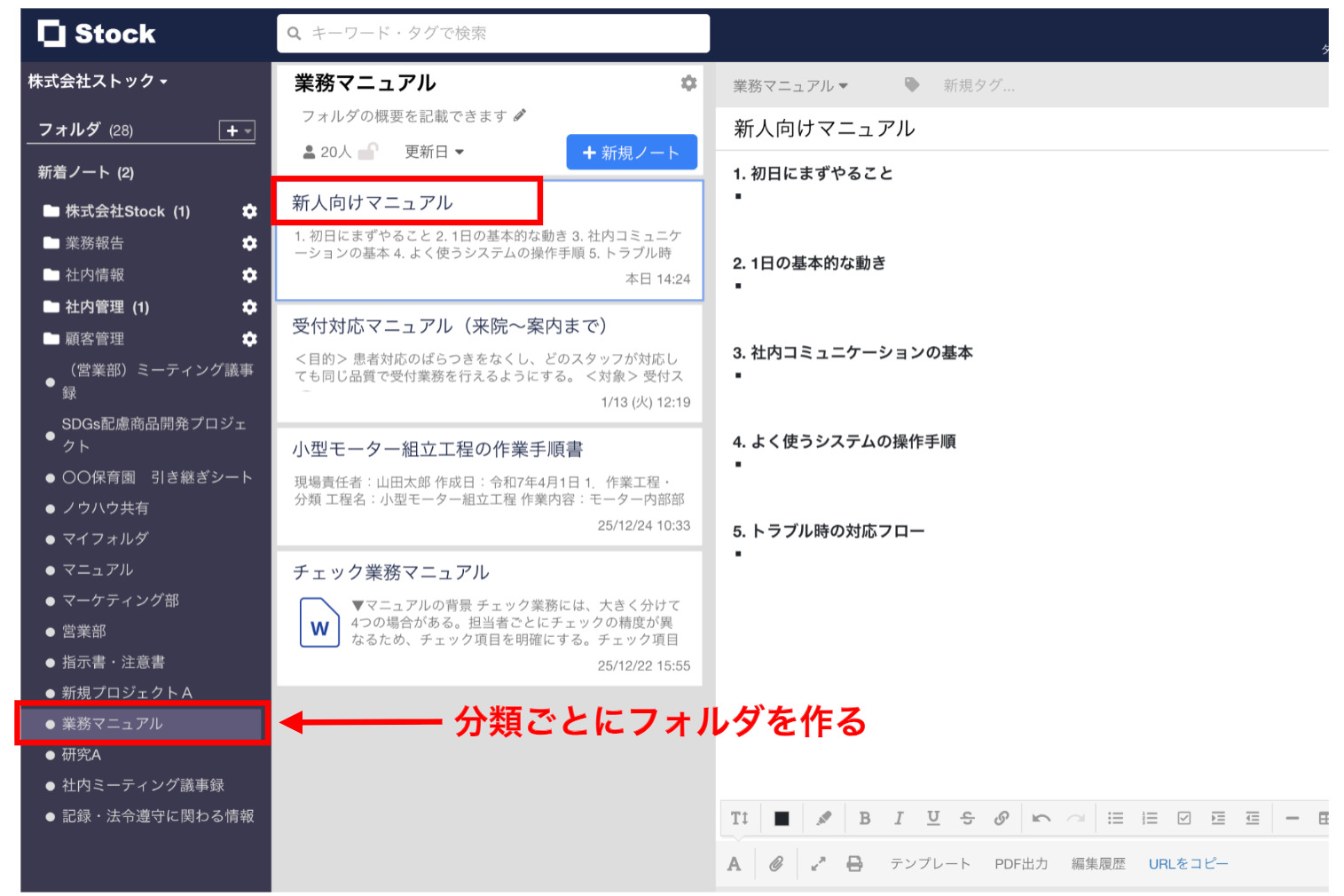
Task: Insert a checkbox list item
Action: (x=1183, y=818)
